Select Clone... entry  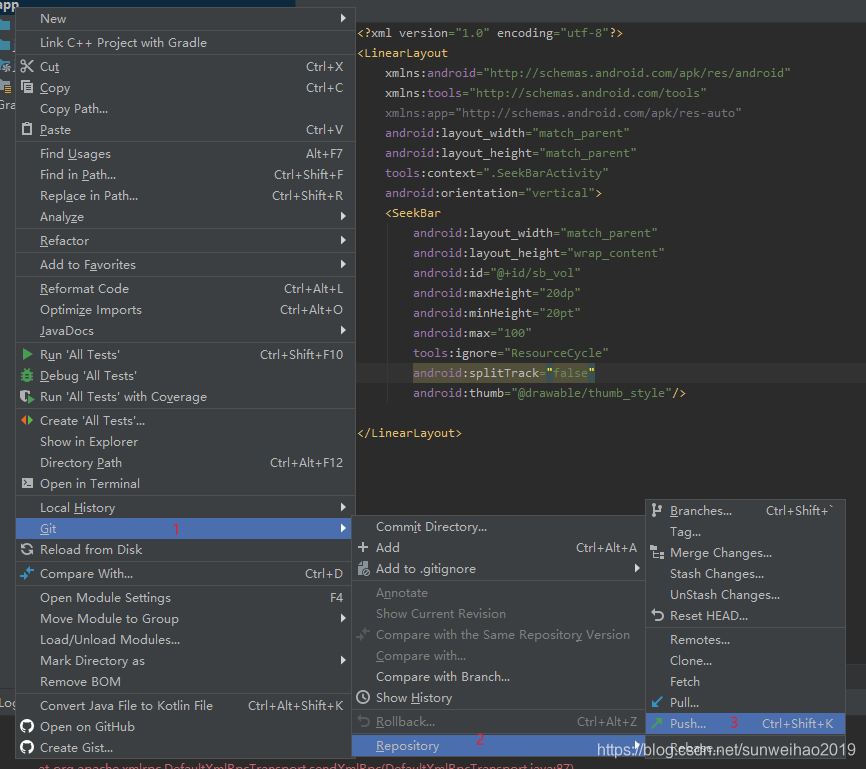[745, 660]
